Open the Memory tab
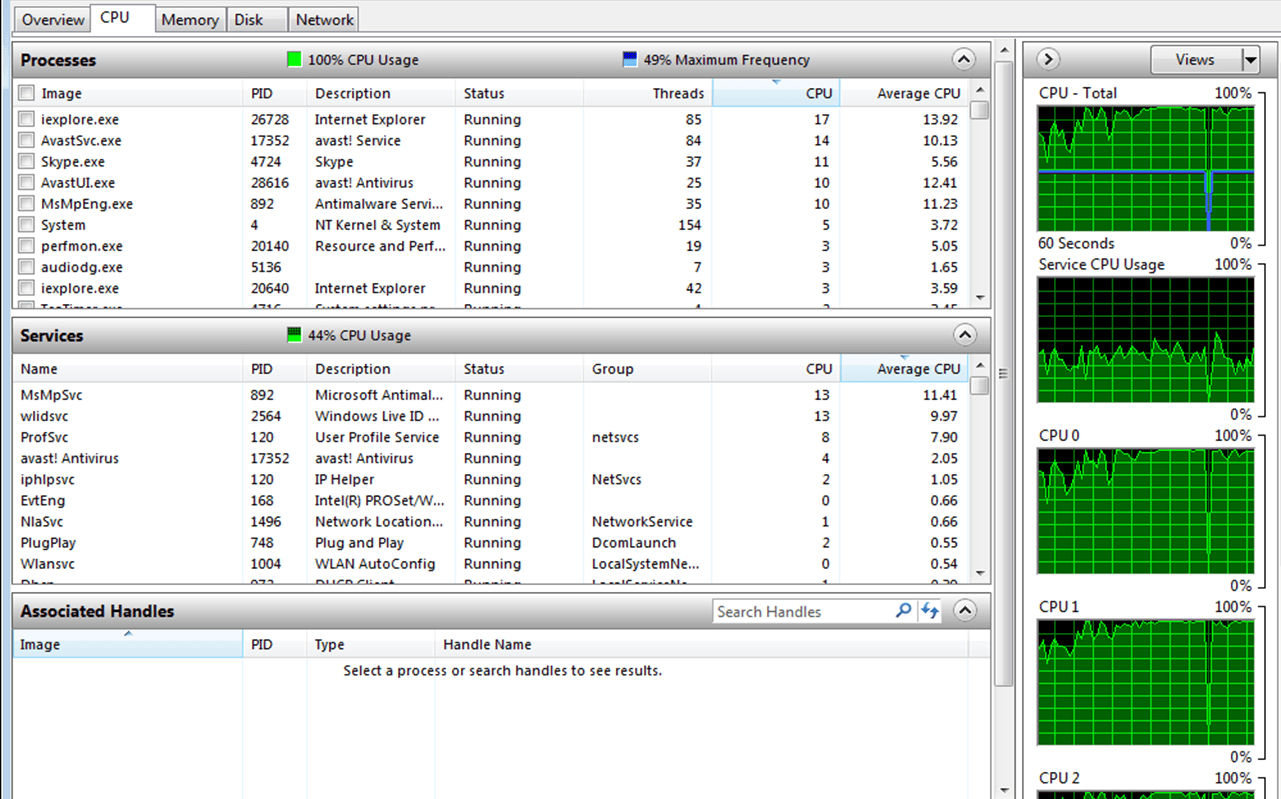1281x799 pixels. tap(190, 19)
